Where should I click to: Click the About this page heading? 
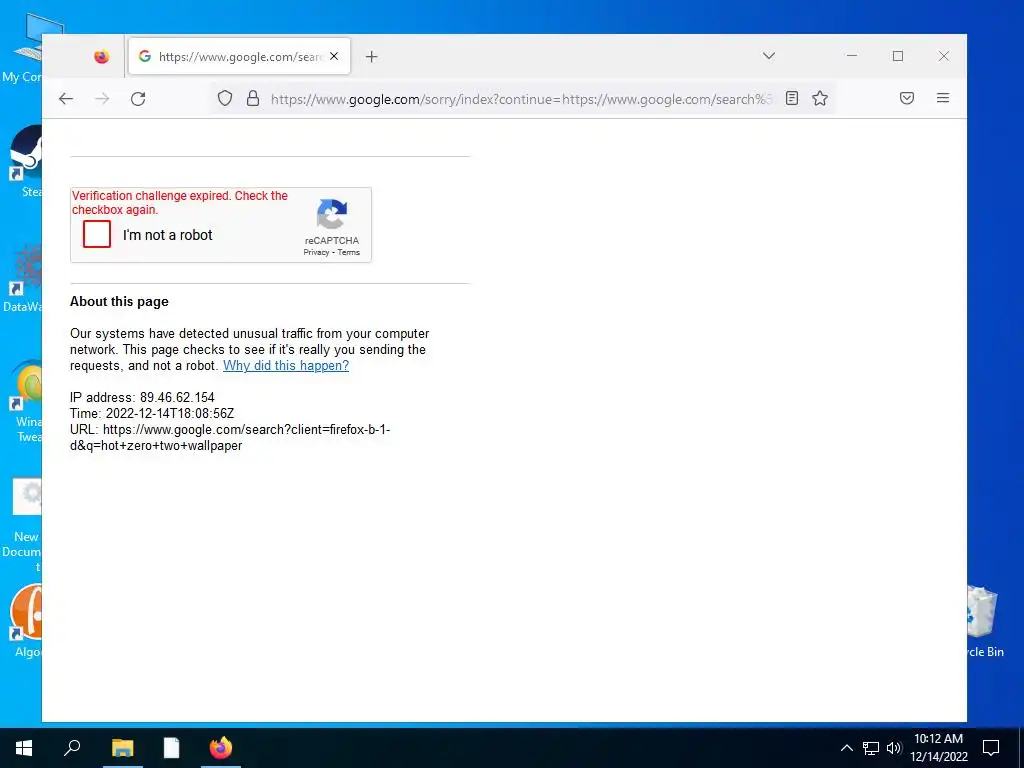(x=120, y=302)
